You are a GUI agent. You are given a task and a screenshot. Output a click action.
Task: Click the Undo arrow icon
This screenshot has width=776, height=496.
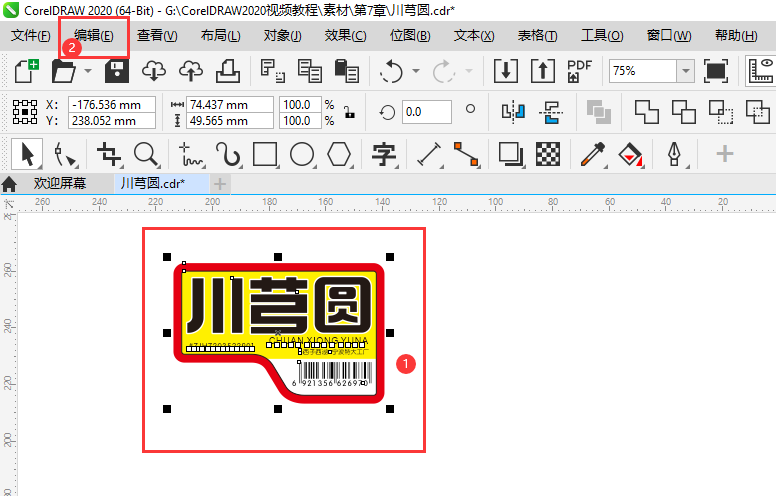tap(391, 71)
